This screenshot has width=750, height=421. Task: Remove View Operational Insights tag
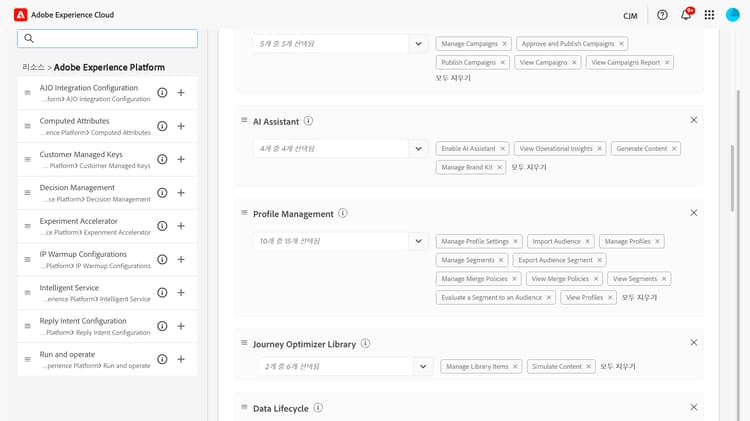599,149
